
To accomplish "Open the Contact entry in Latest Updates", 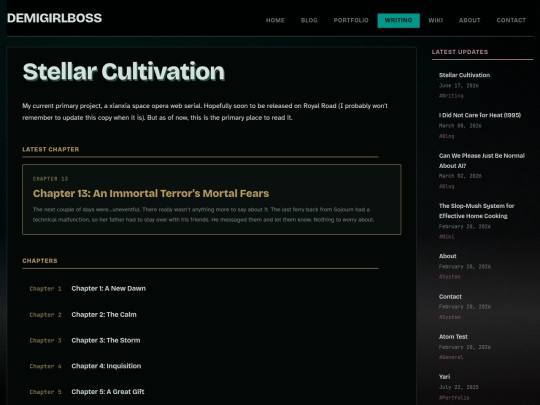I will (450, 297).
